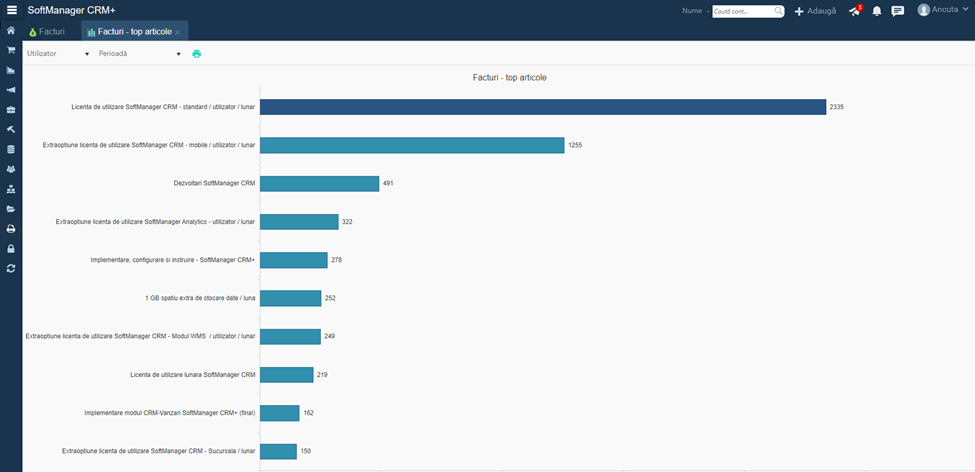Click label 'Licenta de utilizare lunara SoftManager CRM'
Screen dimensions: 975x472
193,374
